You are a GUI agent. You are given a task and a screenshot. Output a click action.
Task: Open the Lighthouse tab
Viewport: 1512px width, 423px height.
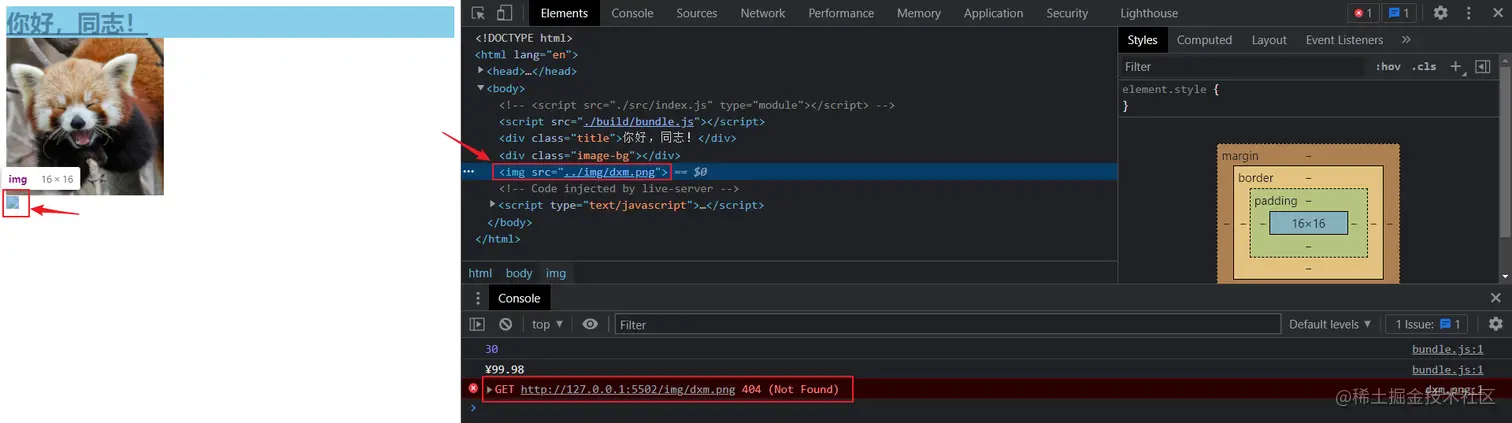pos(1149,13)
